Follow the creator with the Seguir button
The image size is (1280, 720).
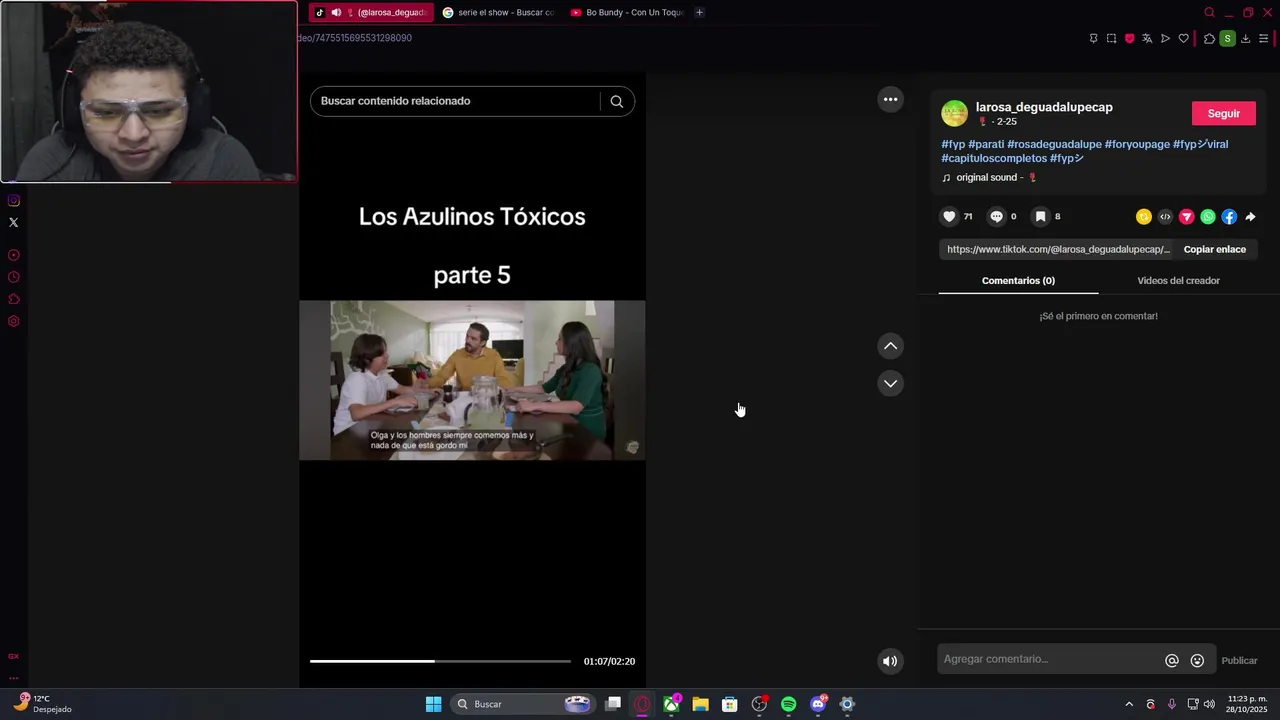tap(1223, 113)
